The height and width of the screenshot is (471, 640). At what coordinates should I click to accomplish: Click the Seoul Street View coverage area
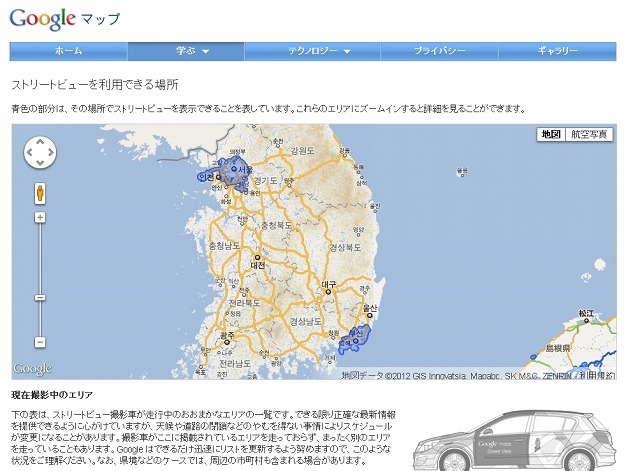coord(233,173)
